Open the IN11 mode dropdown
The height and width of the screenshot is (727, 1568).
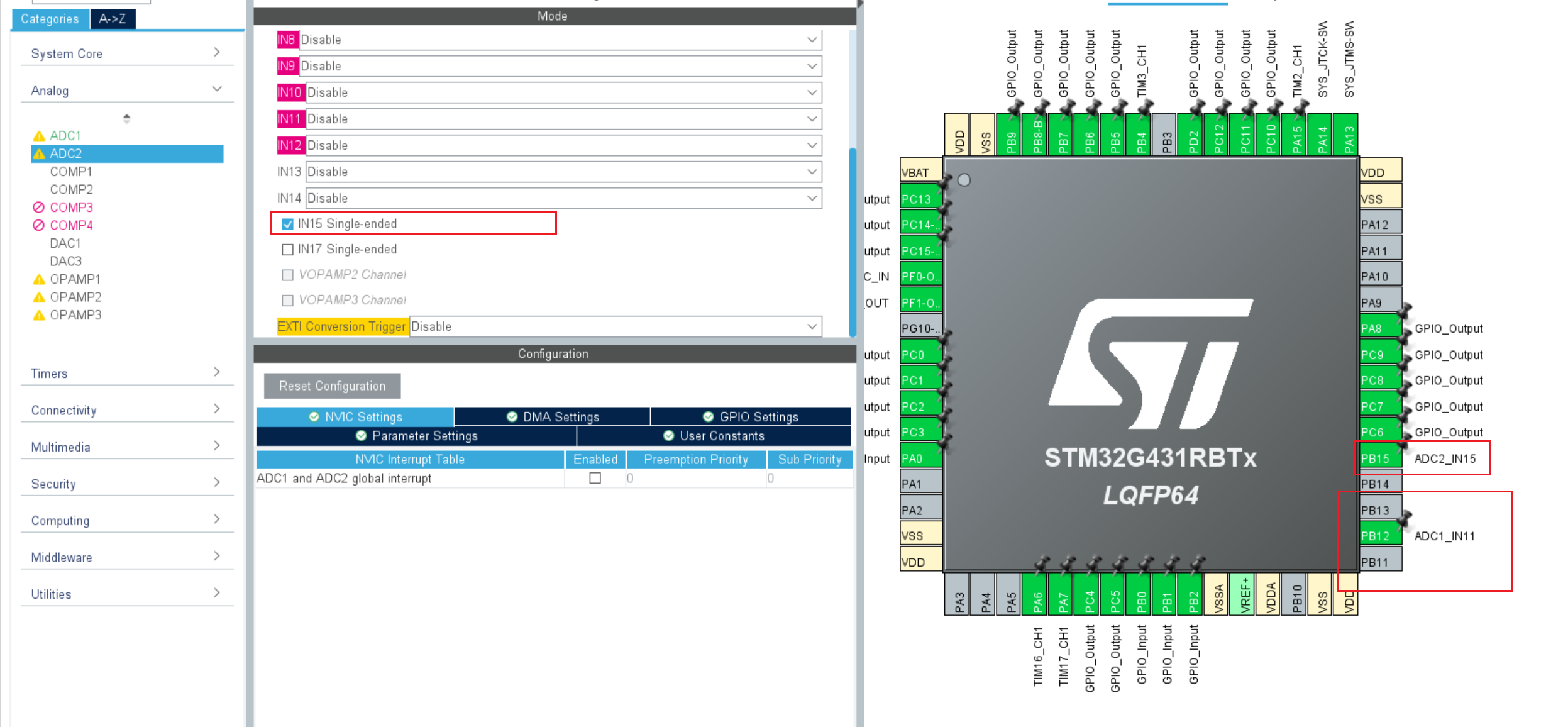[x=564, y=119]
